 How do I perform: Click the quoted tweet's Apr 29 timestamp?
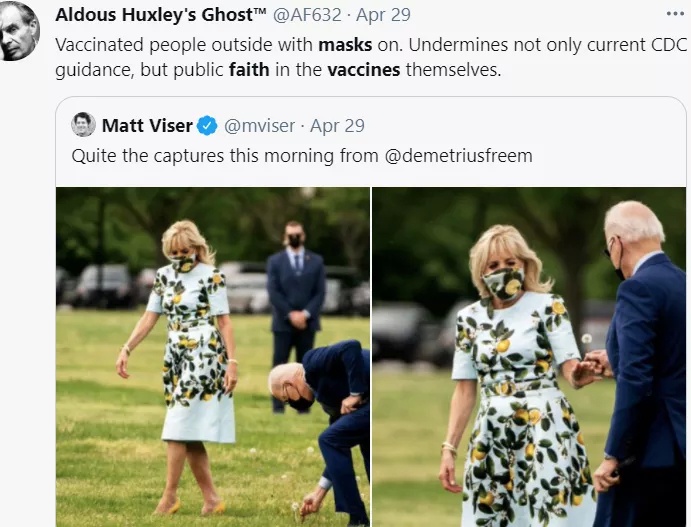coord(337,126)
